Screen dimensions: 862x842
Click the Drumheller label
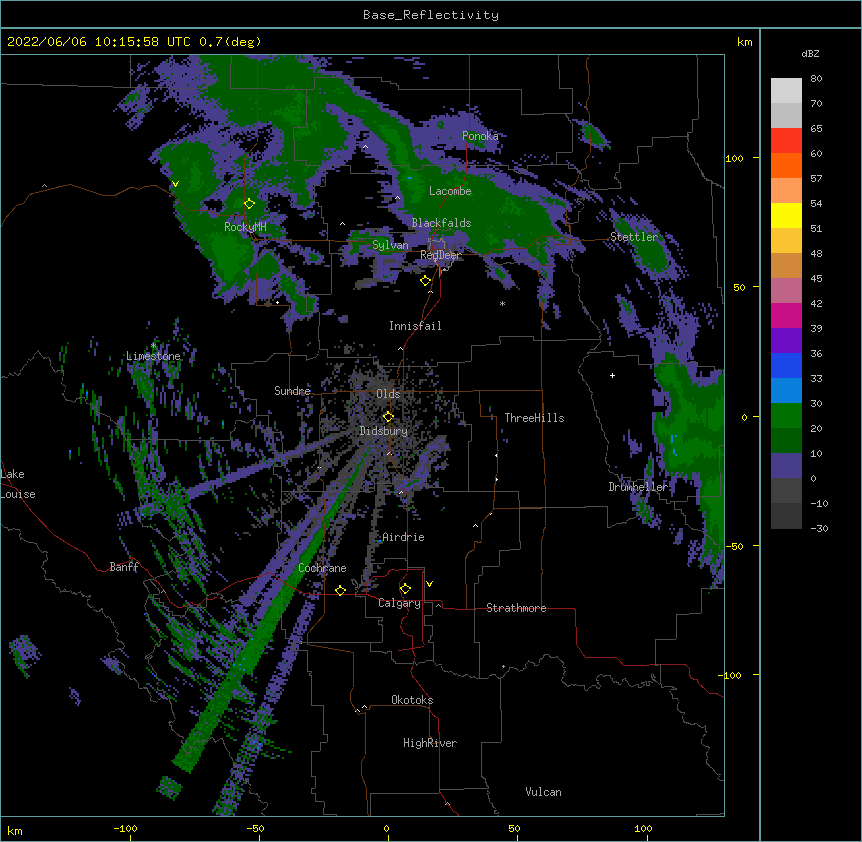click(638, 487)
